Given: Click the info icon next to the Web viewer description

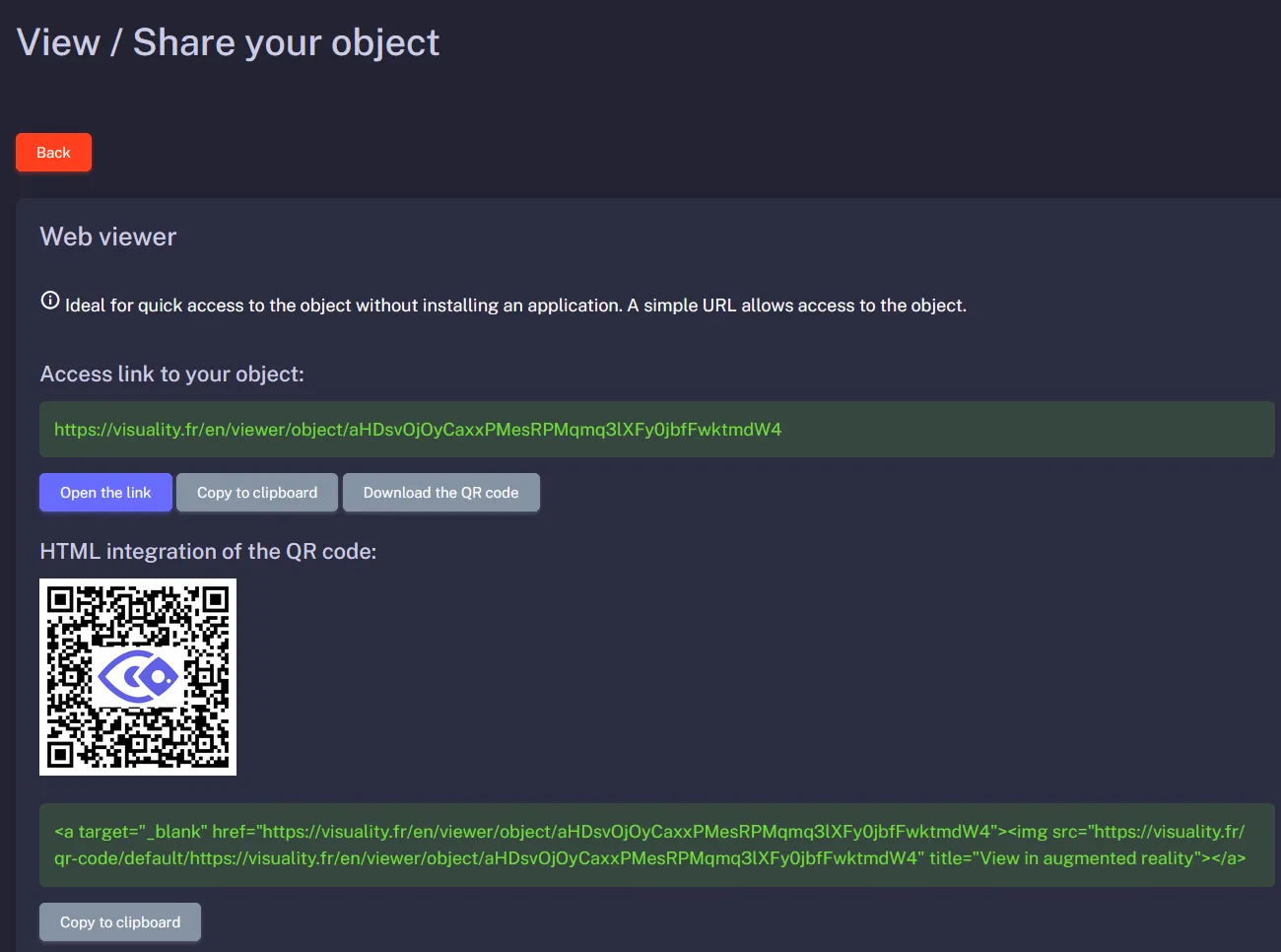Looking at the screenshot, I should pyautogui.click(x=49, y=300).
